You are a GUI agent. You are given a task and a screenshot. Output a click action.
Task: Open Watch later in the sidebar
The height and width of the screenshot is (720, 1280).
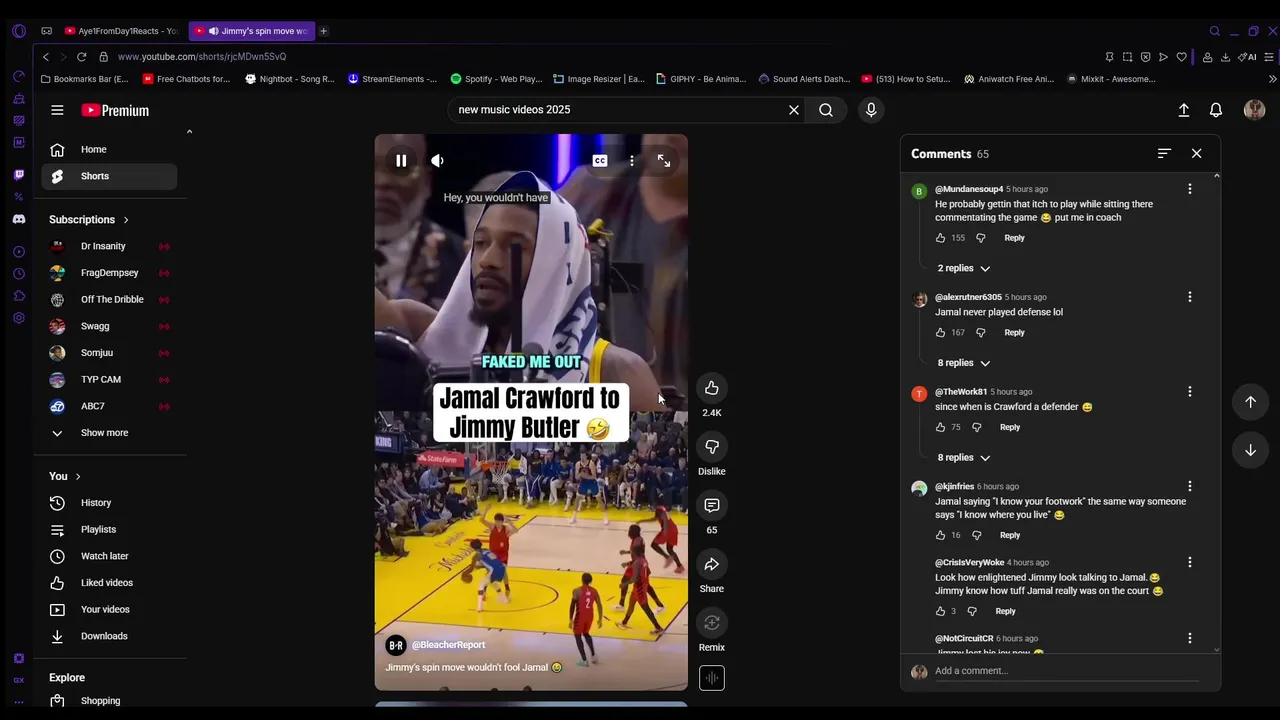pyautogui.click(x=109, y=556)
